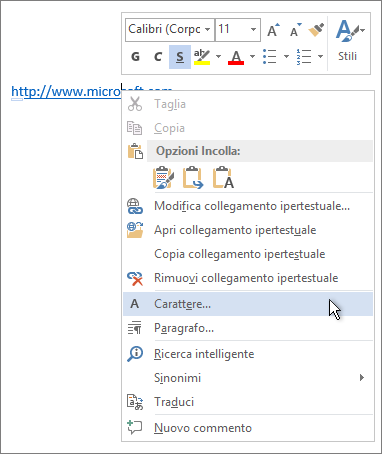Expand the Sinonimi submenu
Screen dimensions: 382x454
tap(248, 378)
